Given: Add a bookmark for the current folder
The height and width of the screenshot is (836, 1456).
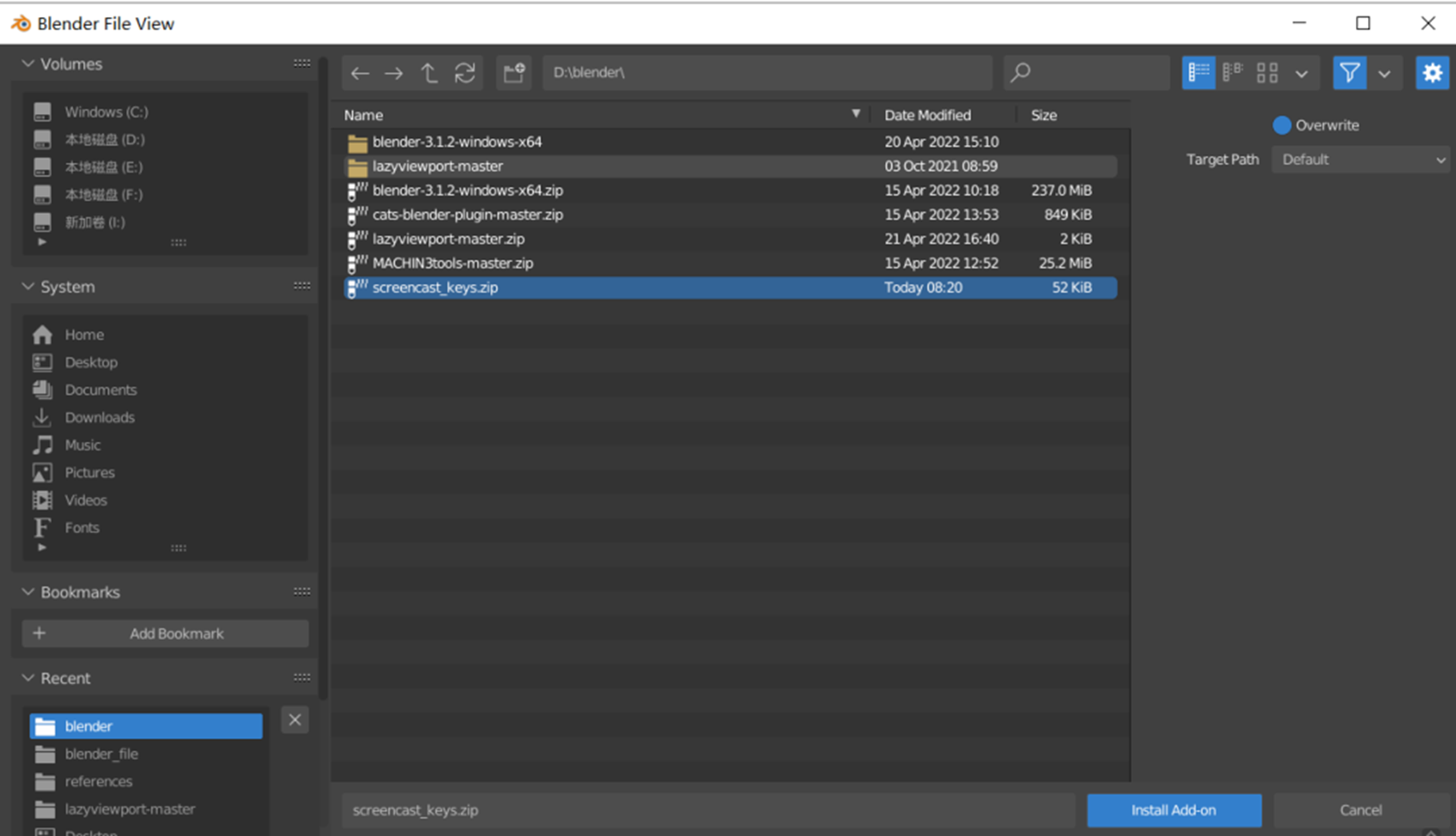Looking at the screenshot, I should pos(164,632).
